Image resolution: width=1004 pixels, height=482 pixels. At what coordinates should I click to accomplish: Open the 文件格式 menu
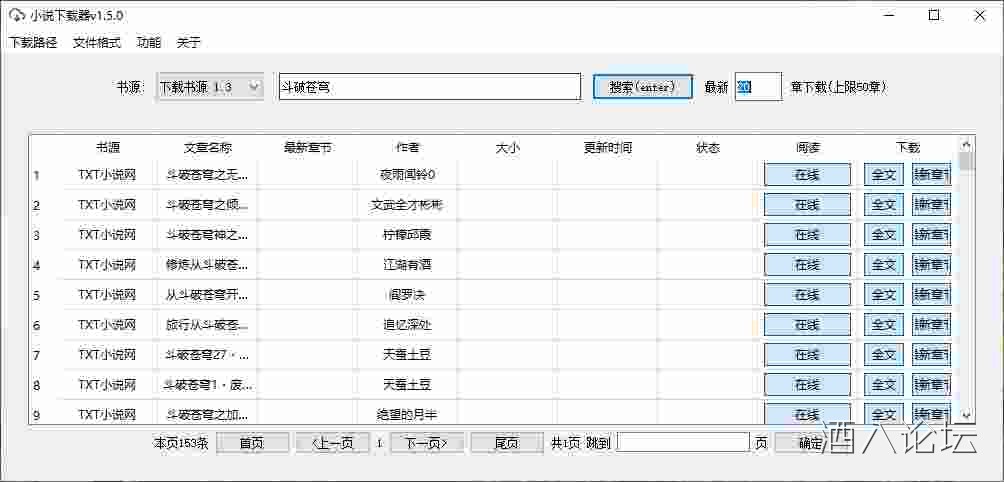pos(97,43)
